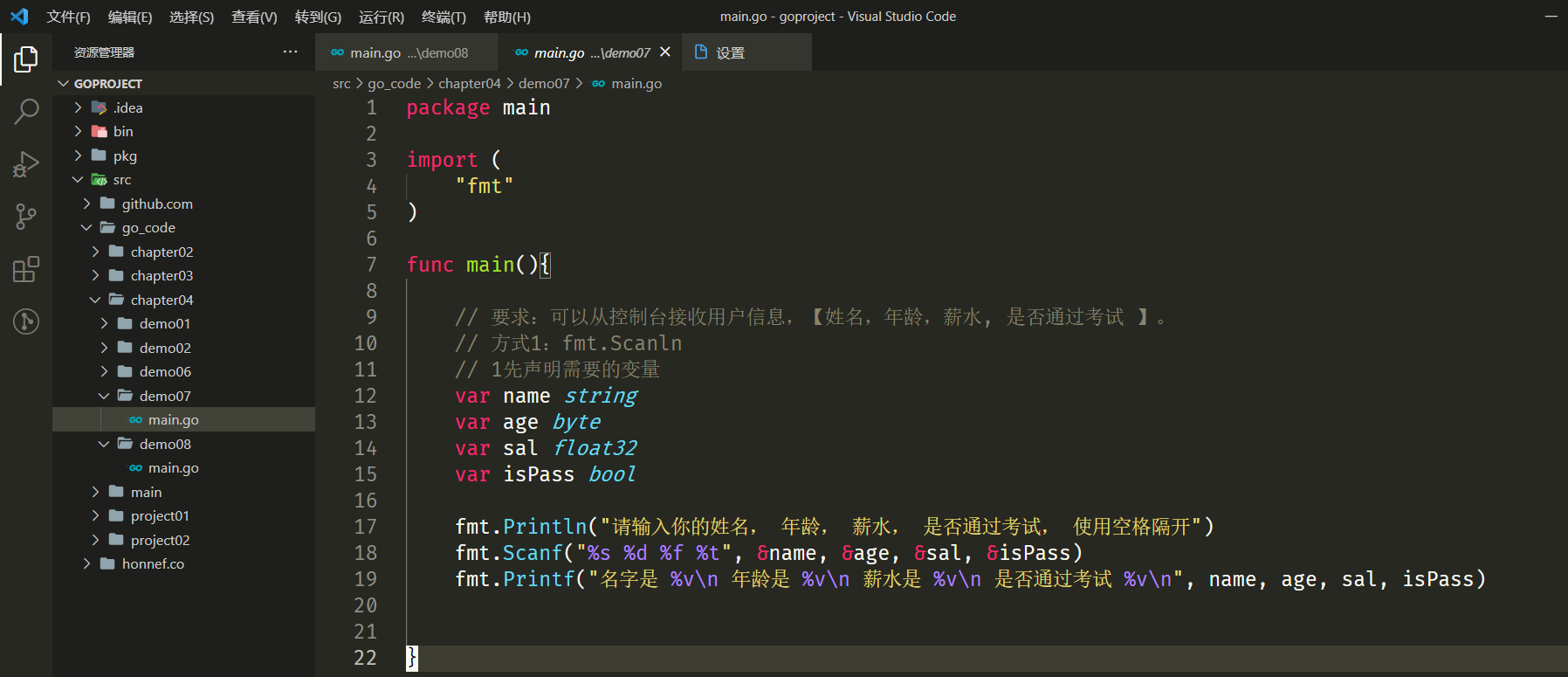Close the demo07 main.go tab
The width and height of the screenshot is (1568, 677).
(x=665, y=52)
